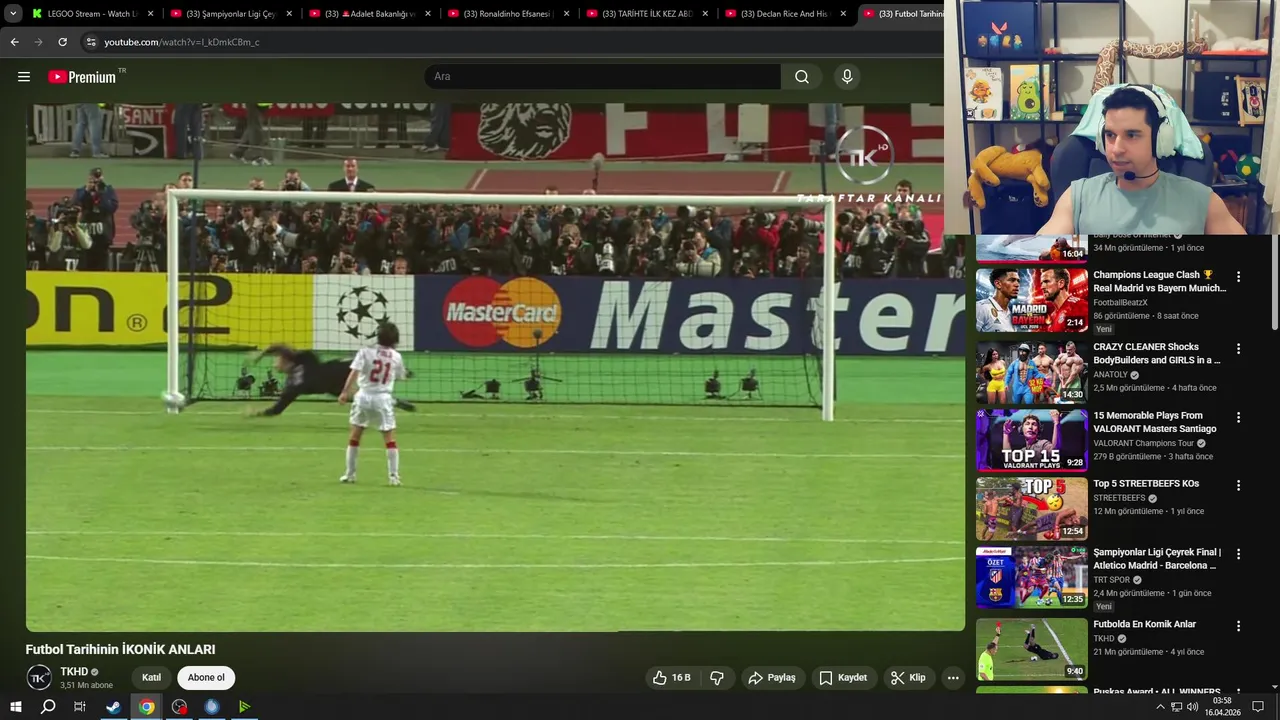Close the Ronaldinho Efsanesi tab

tap(567, 14)
